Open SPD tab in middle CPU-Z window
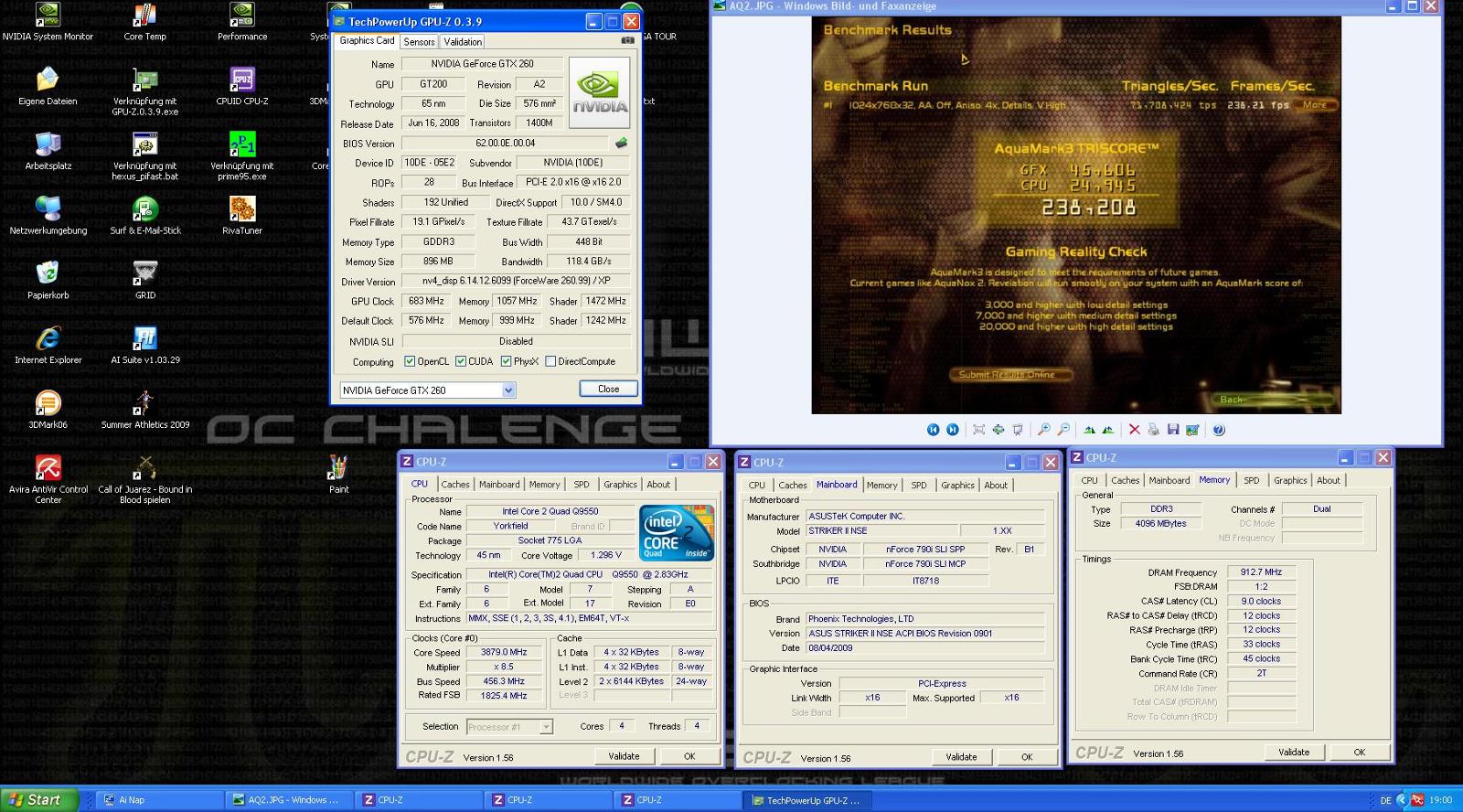This screenshot has width=1463, height=812. coord(919,486)
